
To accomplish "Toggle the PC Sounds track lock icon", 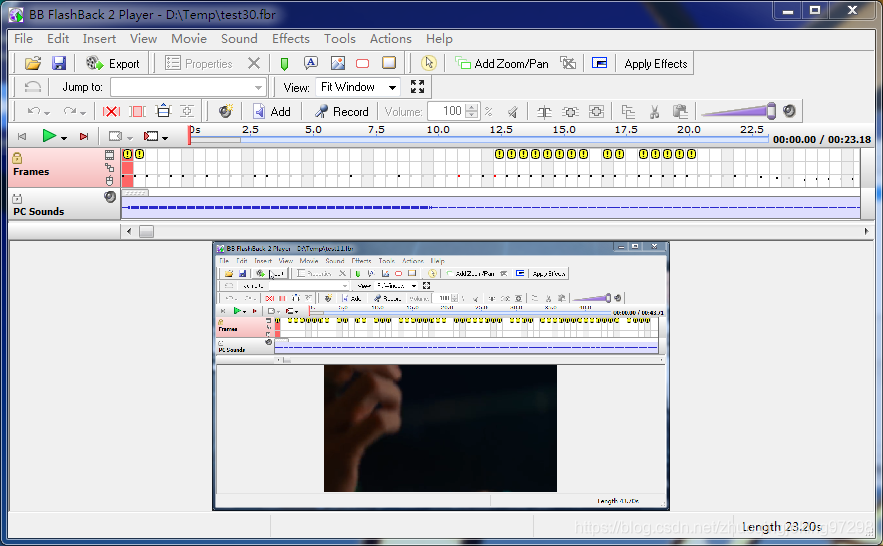I will tap(17, 198).
